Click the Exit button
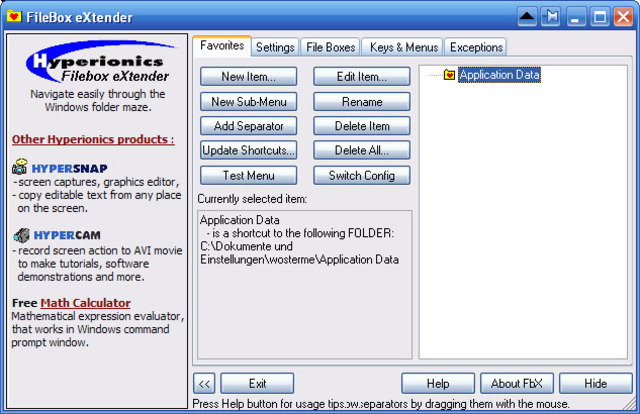640x414 pixels. pos(257,383)
